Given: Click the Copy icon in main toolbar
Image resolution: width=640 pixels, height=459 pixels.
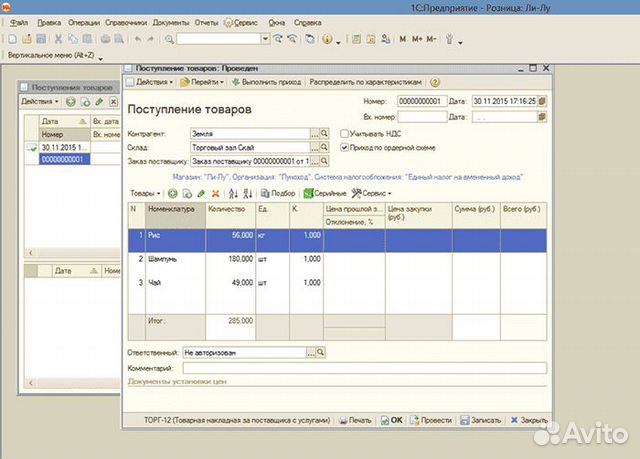Looking at the screenshot, I should tap(73, 39).
